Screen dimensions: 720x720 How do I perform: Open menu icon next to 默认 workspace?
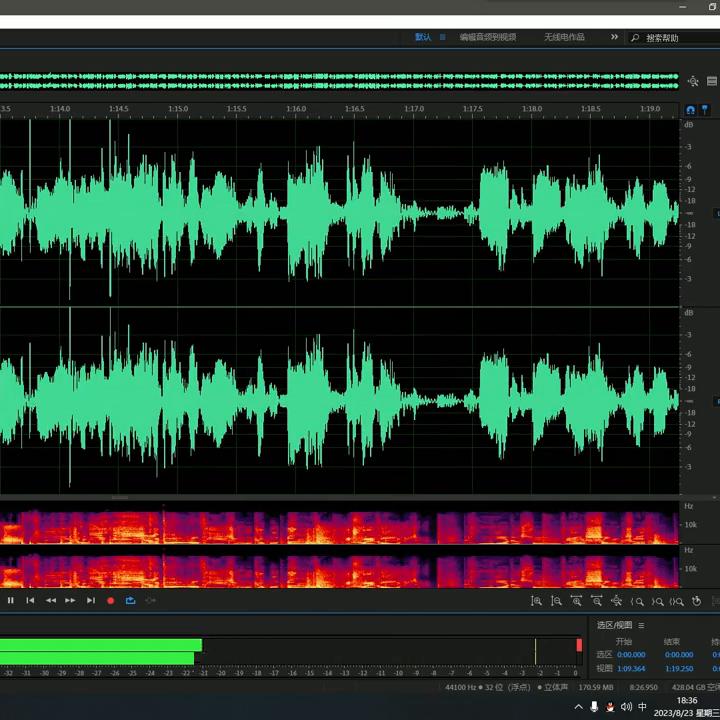click(x=442, y=37)
